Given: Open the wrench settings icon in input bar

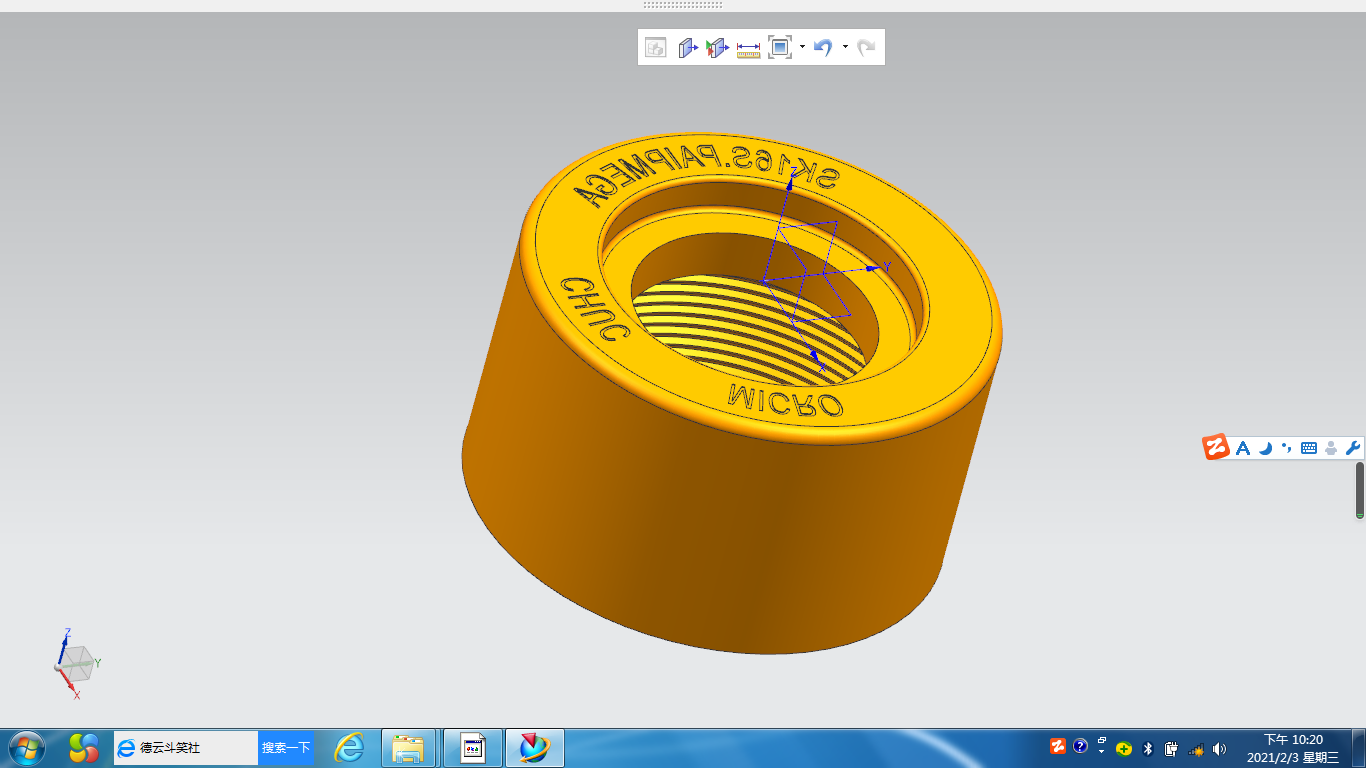Looking at the screenshot, I should (x=1353, y=448).
